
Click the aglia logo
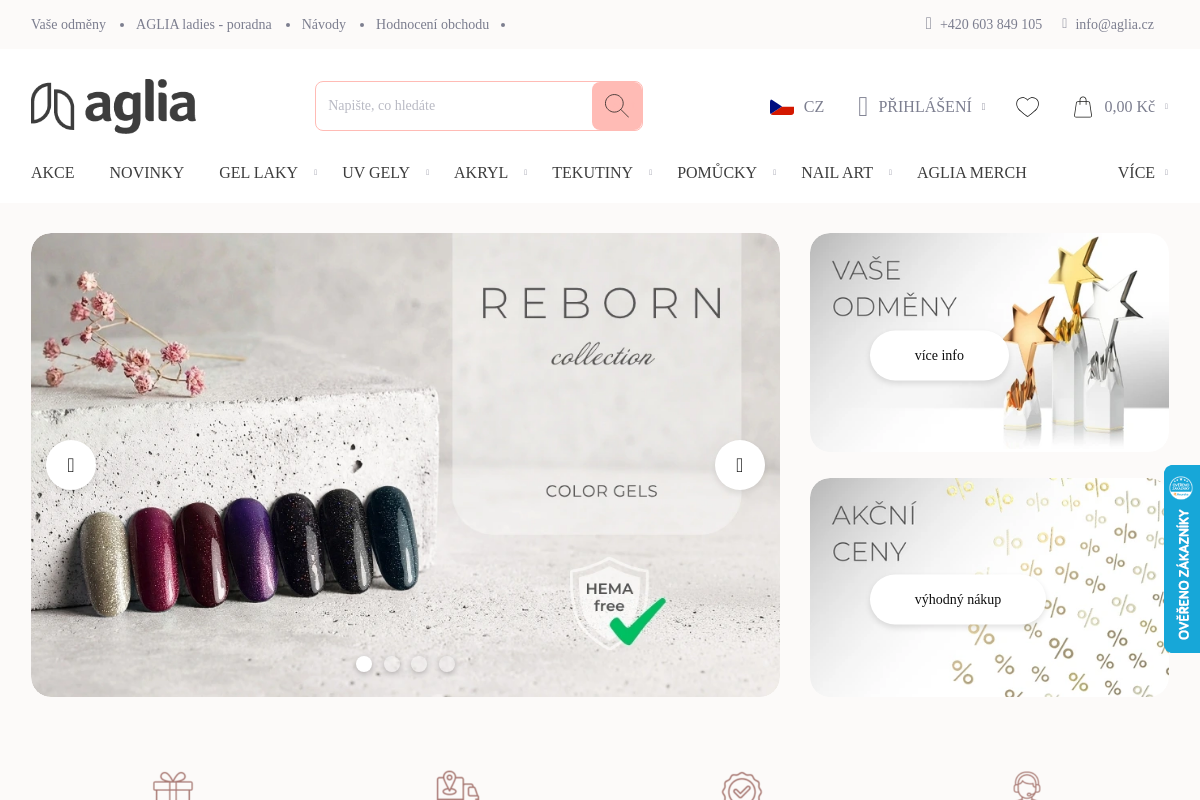[113, 106]
